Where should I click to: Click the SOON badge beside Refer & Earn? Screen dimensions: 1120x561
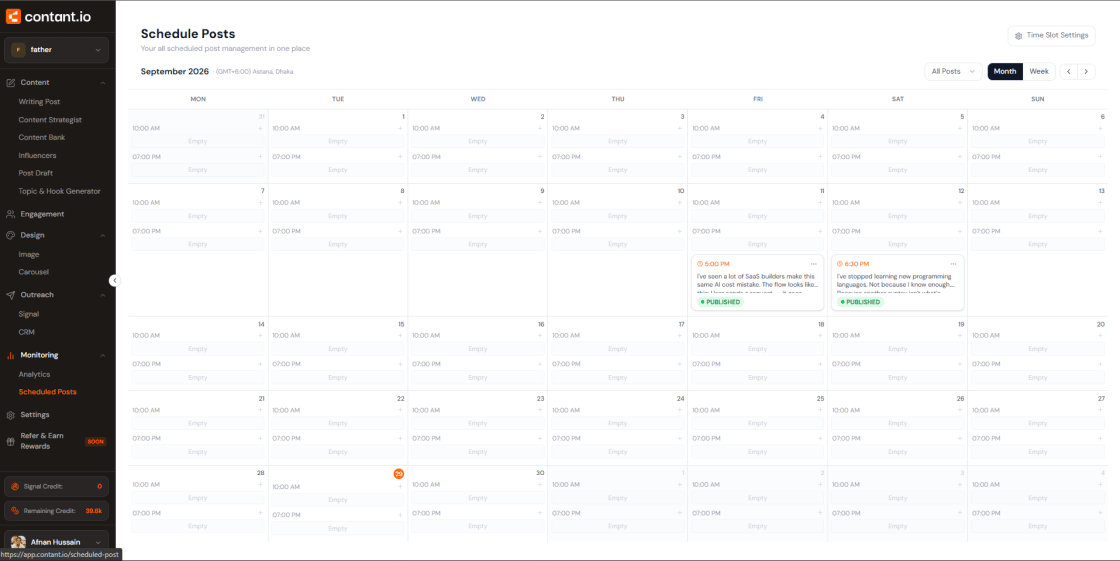[96, 442]
